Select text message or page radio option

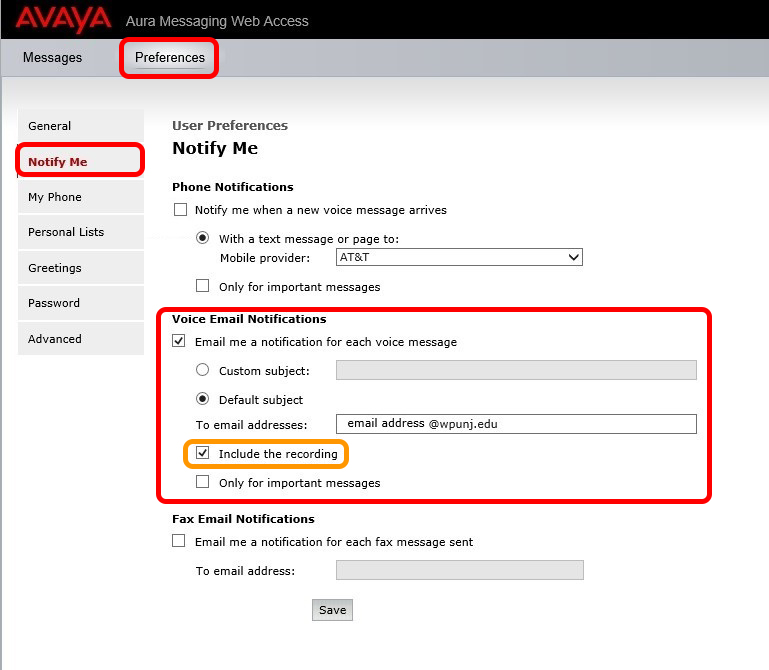click(203, 239)
